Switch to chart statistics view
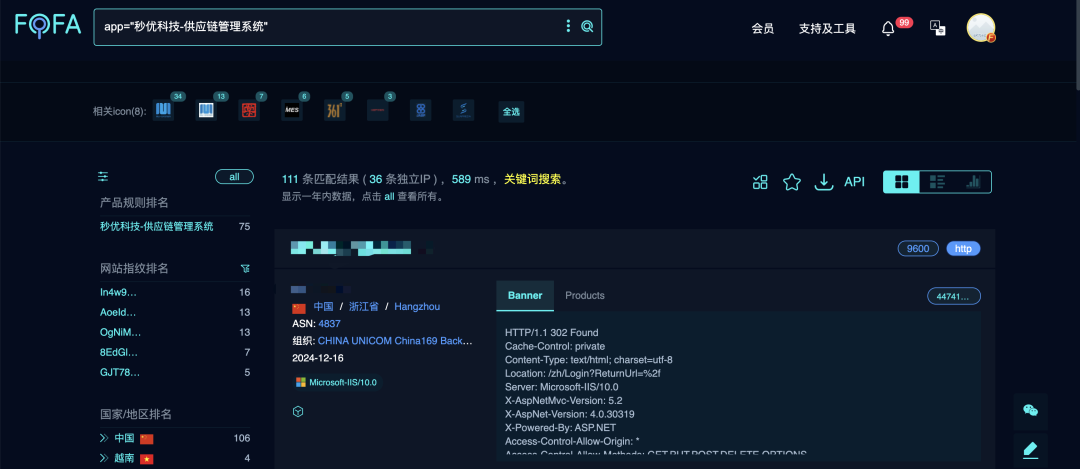This screenshot has height=469, width=1080. coord(973,182)
